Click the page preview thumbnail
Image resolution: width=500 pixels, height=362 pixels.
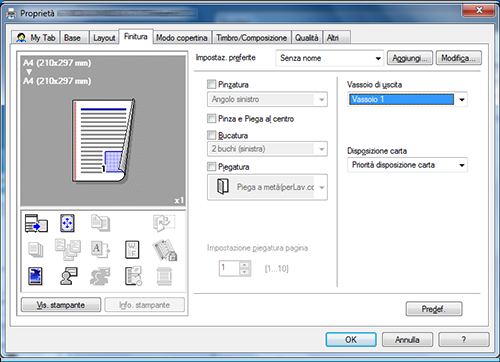coord(103,141)
